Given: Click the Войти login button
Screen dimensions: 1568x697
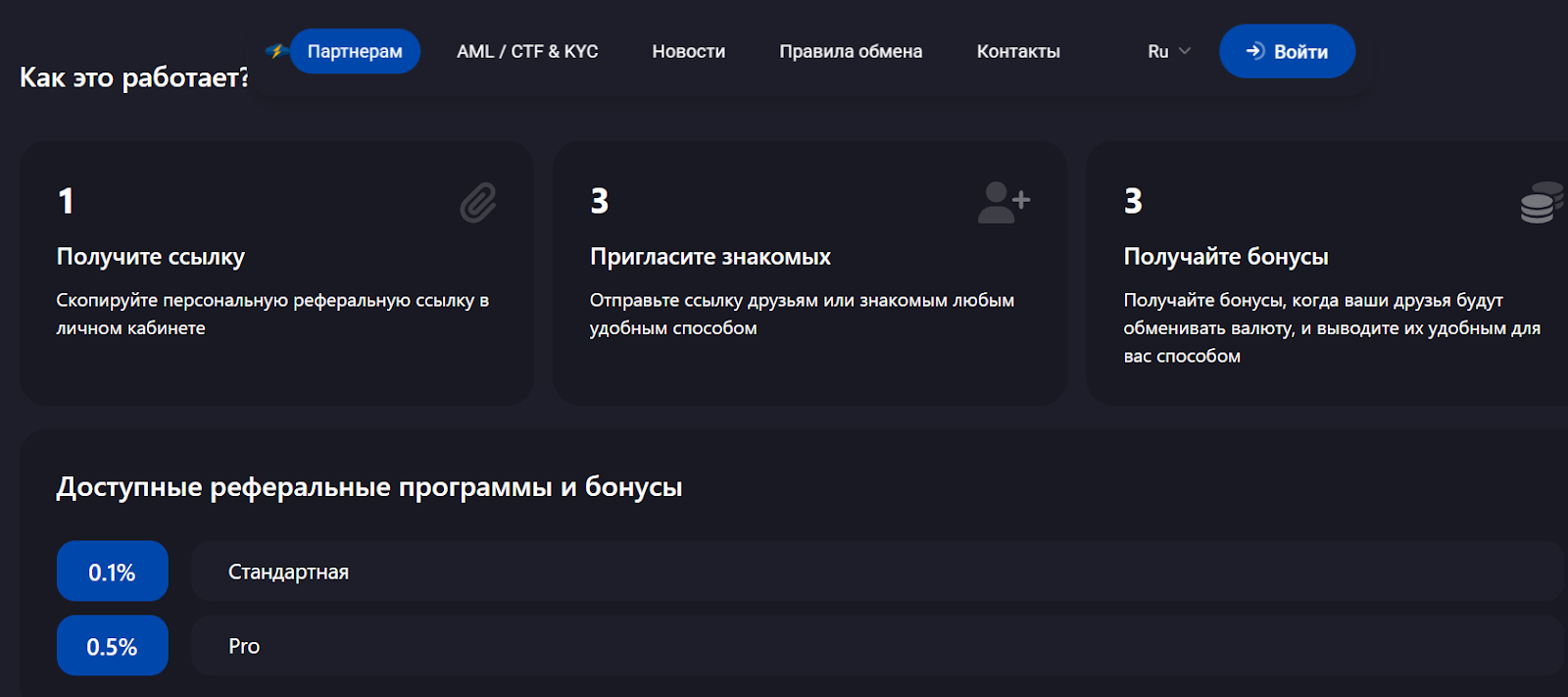Looking at the screenshot, I should click(x=1287, y=51).
